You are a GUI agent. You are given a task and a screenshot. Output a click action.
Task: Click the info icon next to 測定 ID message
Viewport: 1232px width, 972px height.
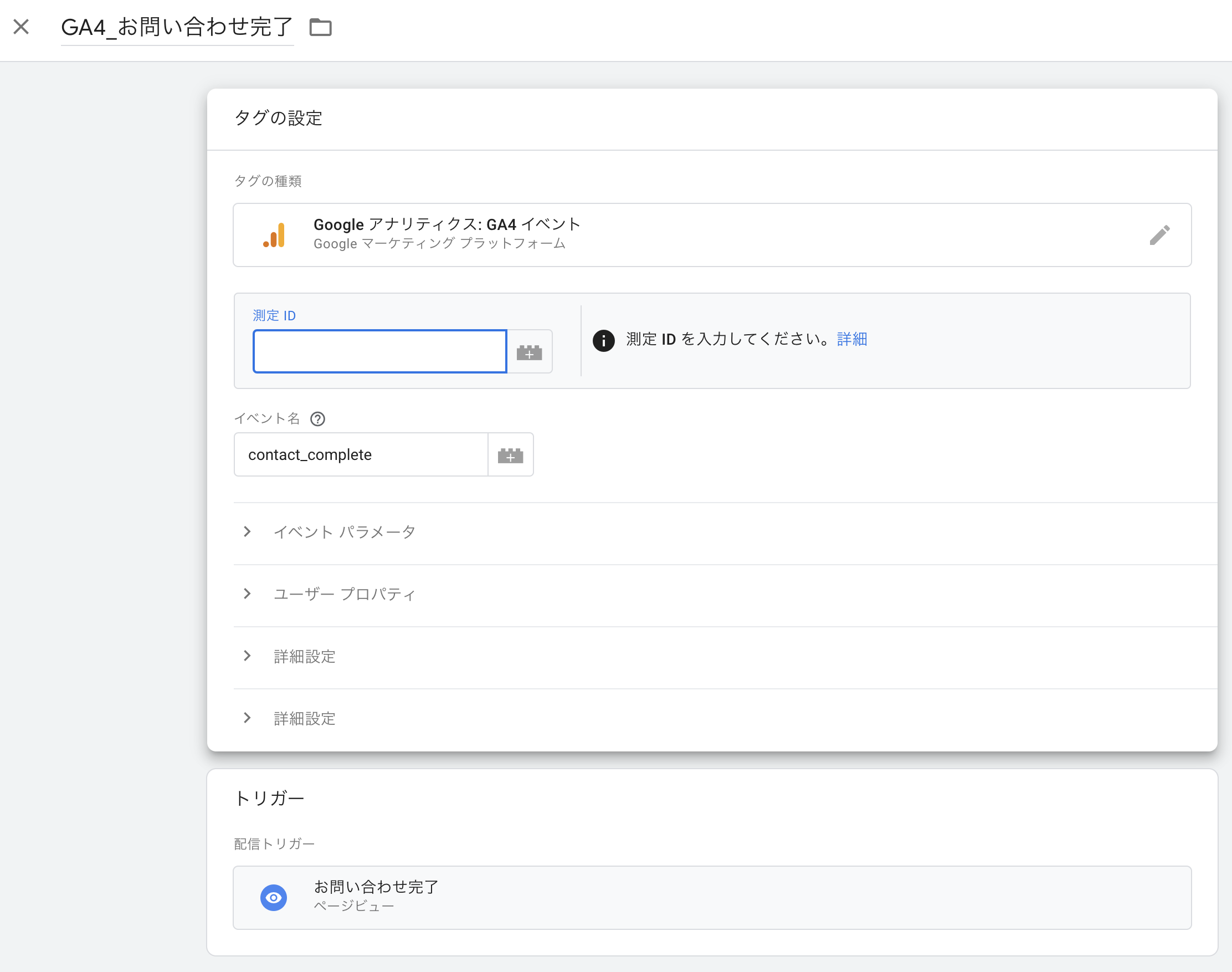pyautogui.click(x=603, y=340)
